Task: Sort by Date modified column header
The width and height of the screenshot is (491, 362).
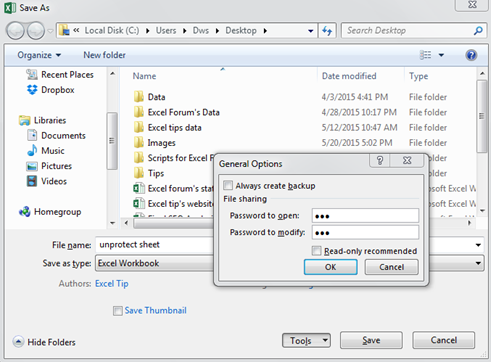Action: (x=349, y=76)
